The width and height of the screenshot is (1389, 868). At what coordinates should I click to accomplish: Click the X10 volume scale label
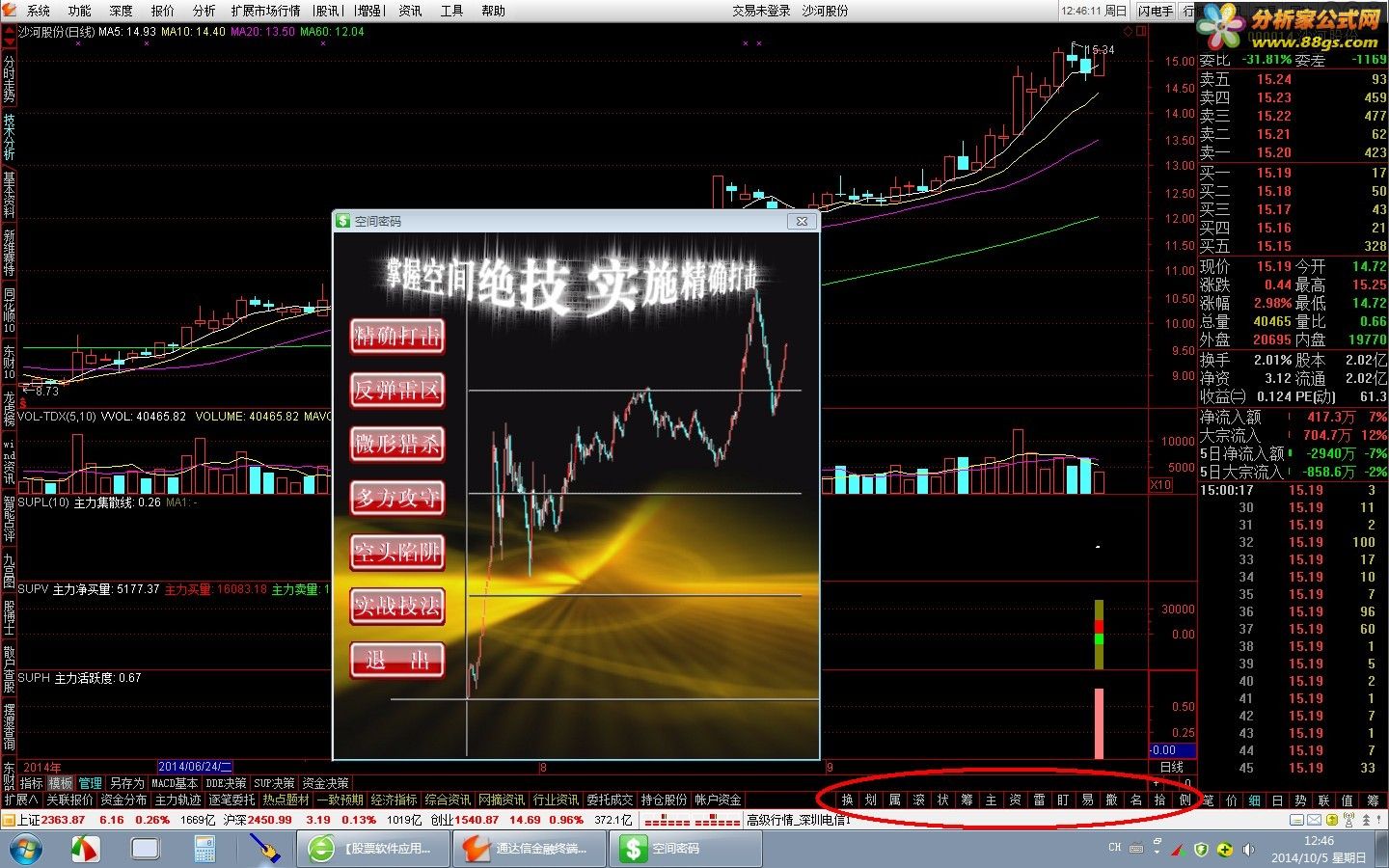coord(1160,485)
